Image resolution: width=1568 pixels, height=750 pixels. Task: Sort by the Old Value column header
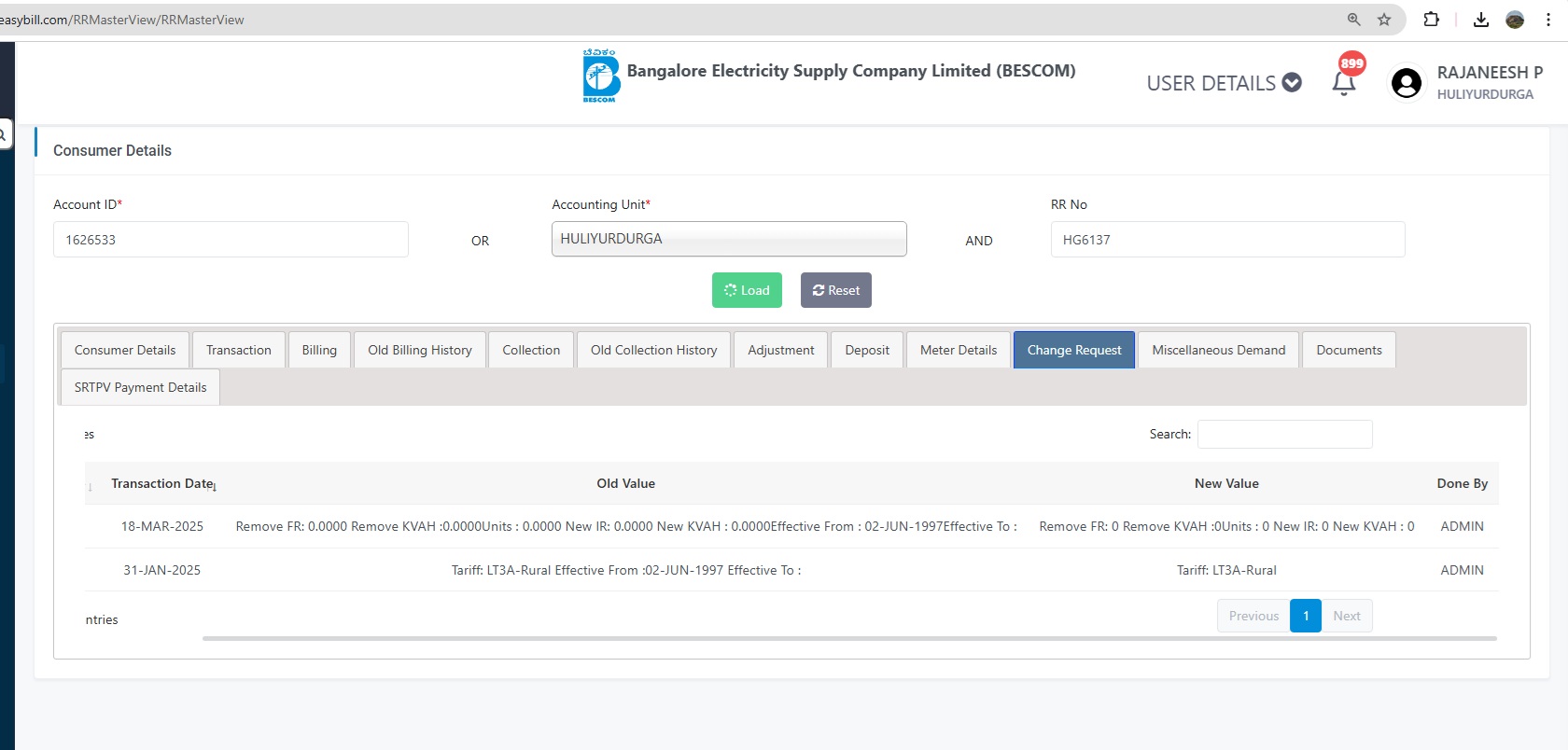point(626,483)
